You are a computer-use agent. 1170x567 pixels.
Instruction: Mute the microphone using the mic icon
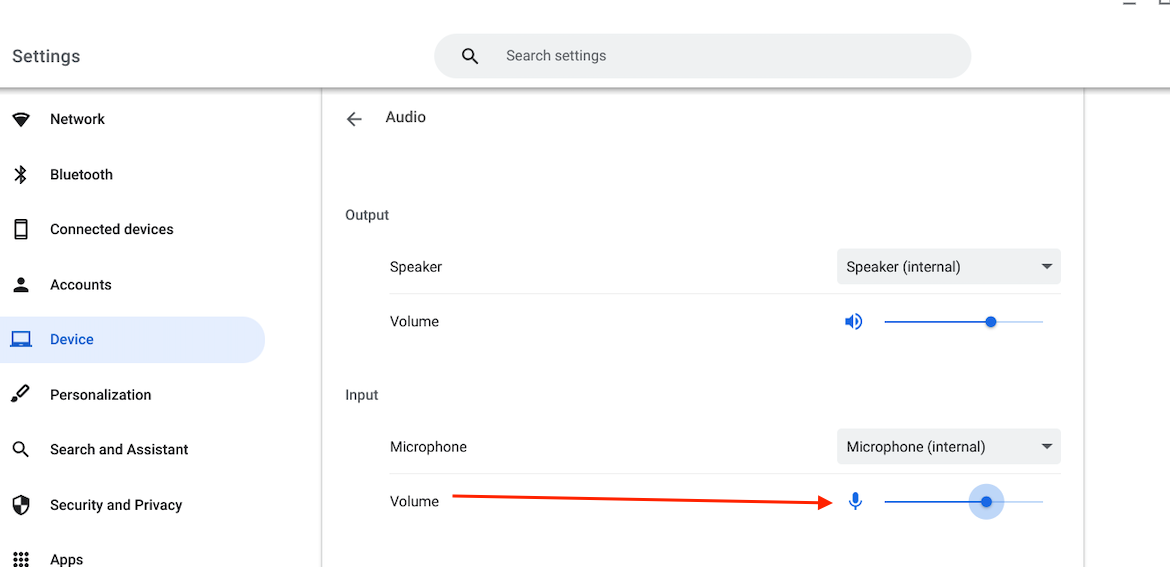click(855, 501)
